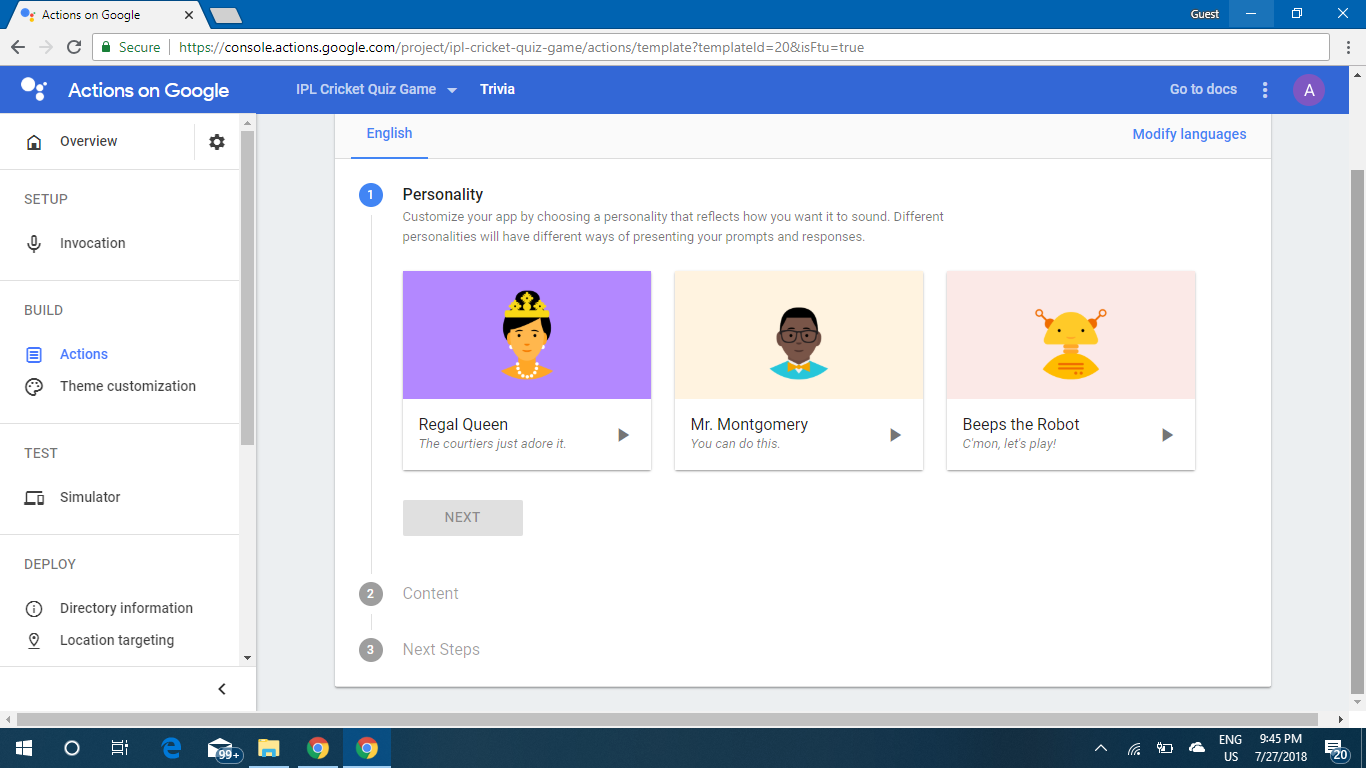1366x768 pixels.
Task: Click the green Secure padlock icon
Action: 106,47
